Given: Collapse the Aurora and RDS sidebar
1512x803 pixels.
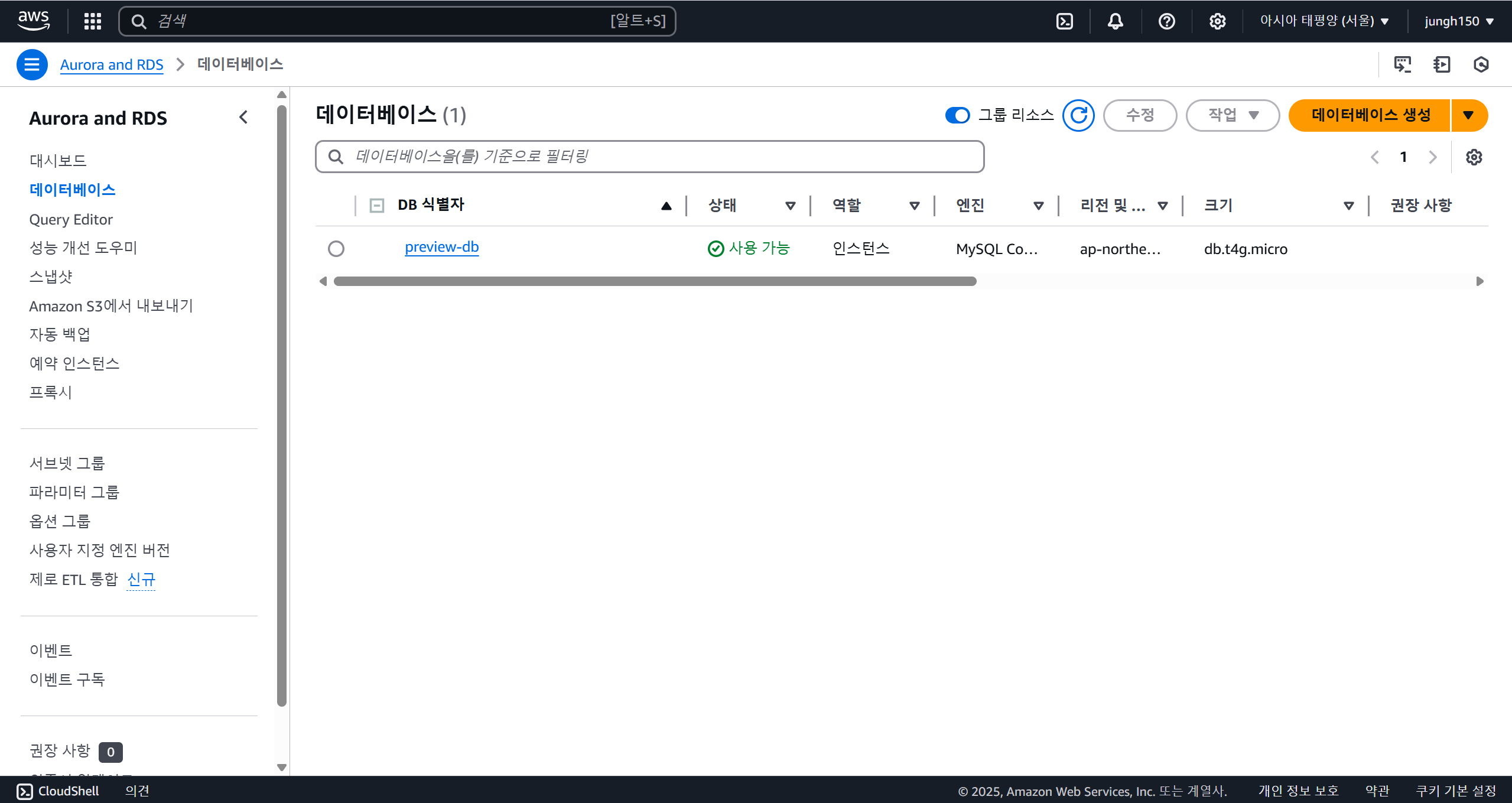Looking at the screenshot, I should pyautogui.click(x=243, y=118).
